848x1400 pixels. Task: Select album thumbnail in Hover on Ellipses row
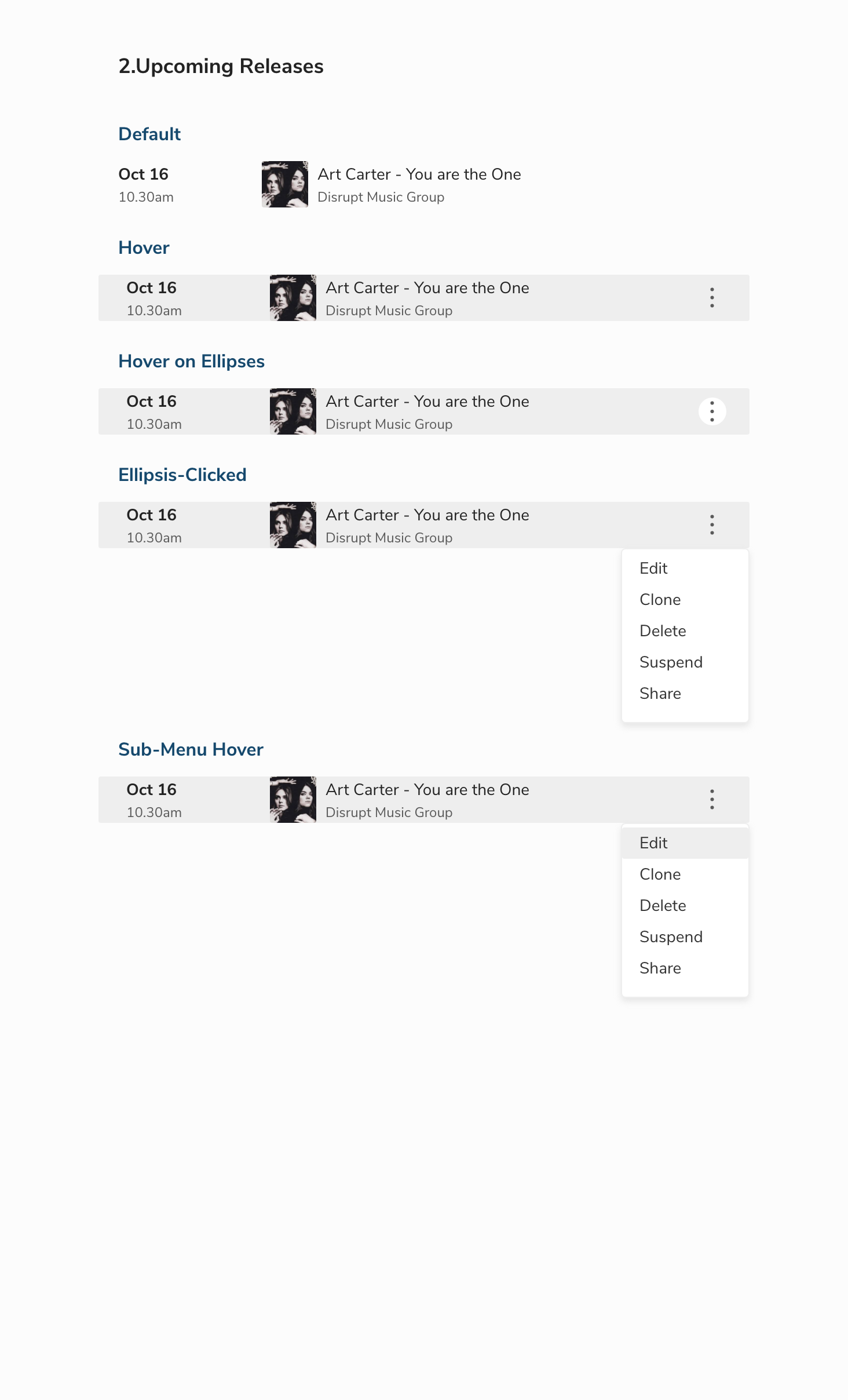click(x=293, y=411)
